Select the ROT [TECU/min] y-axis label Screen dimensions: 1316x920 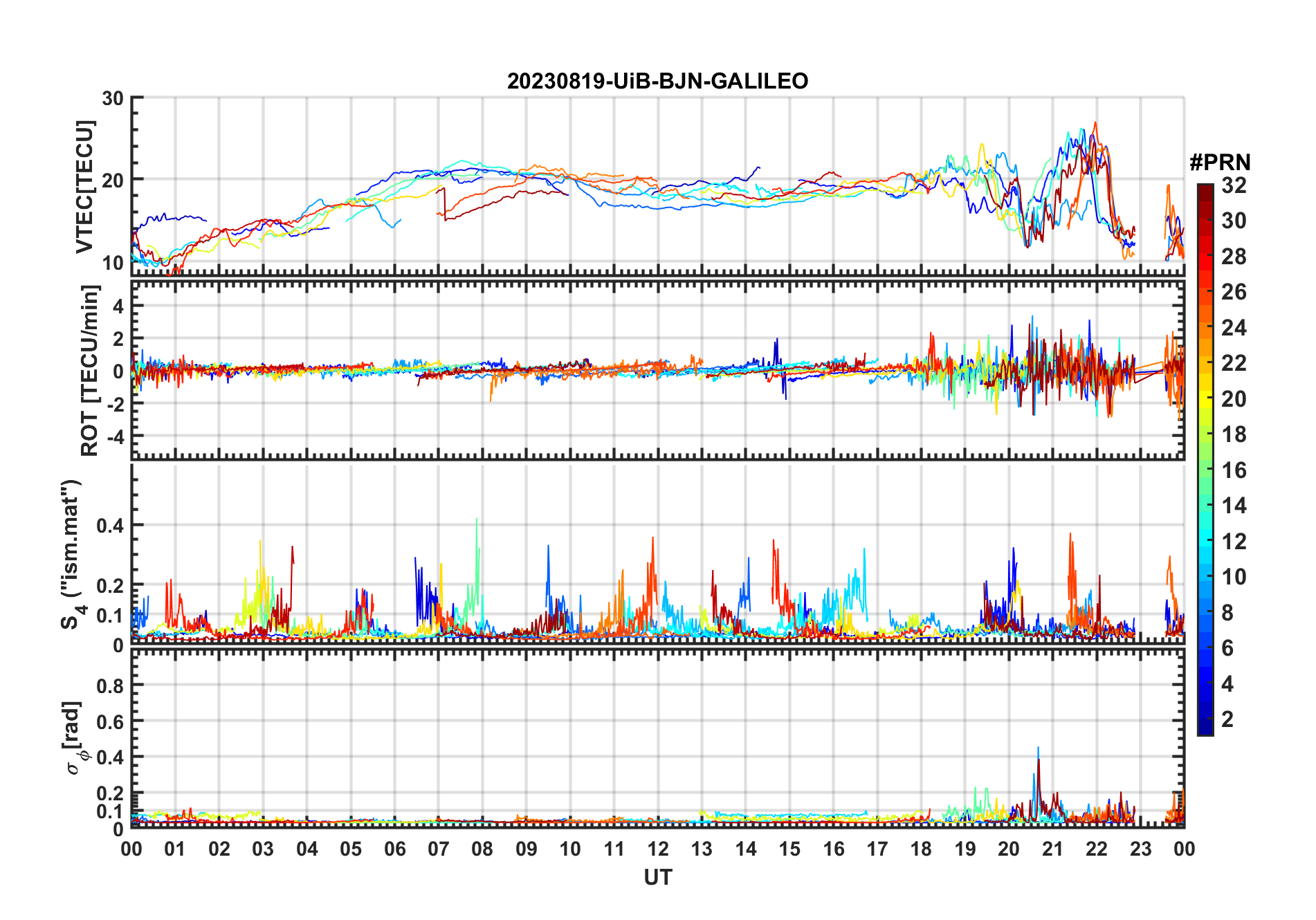90,370
